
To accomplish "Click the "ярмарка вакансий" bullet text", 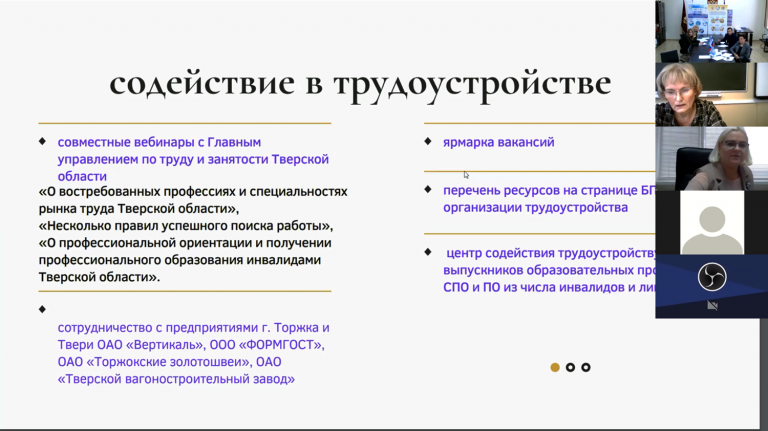I will tap(498, 142).
